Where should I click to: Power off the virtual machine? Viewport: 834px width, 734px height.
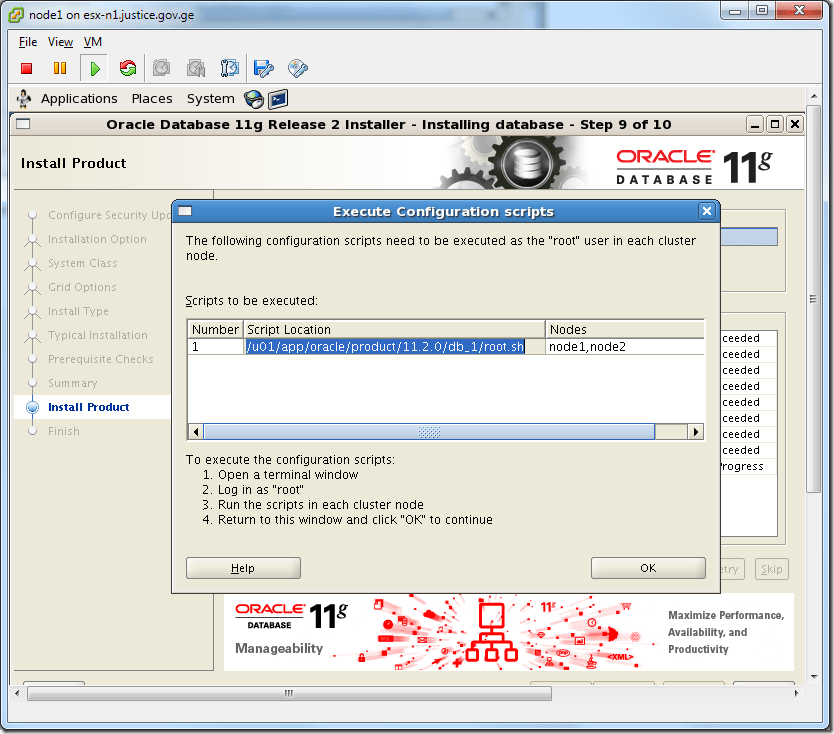pyautogui.click(x=28, y=68)
